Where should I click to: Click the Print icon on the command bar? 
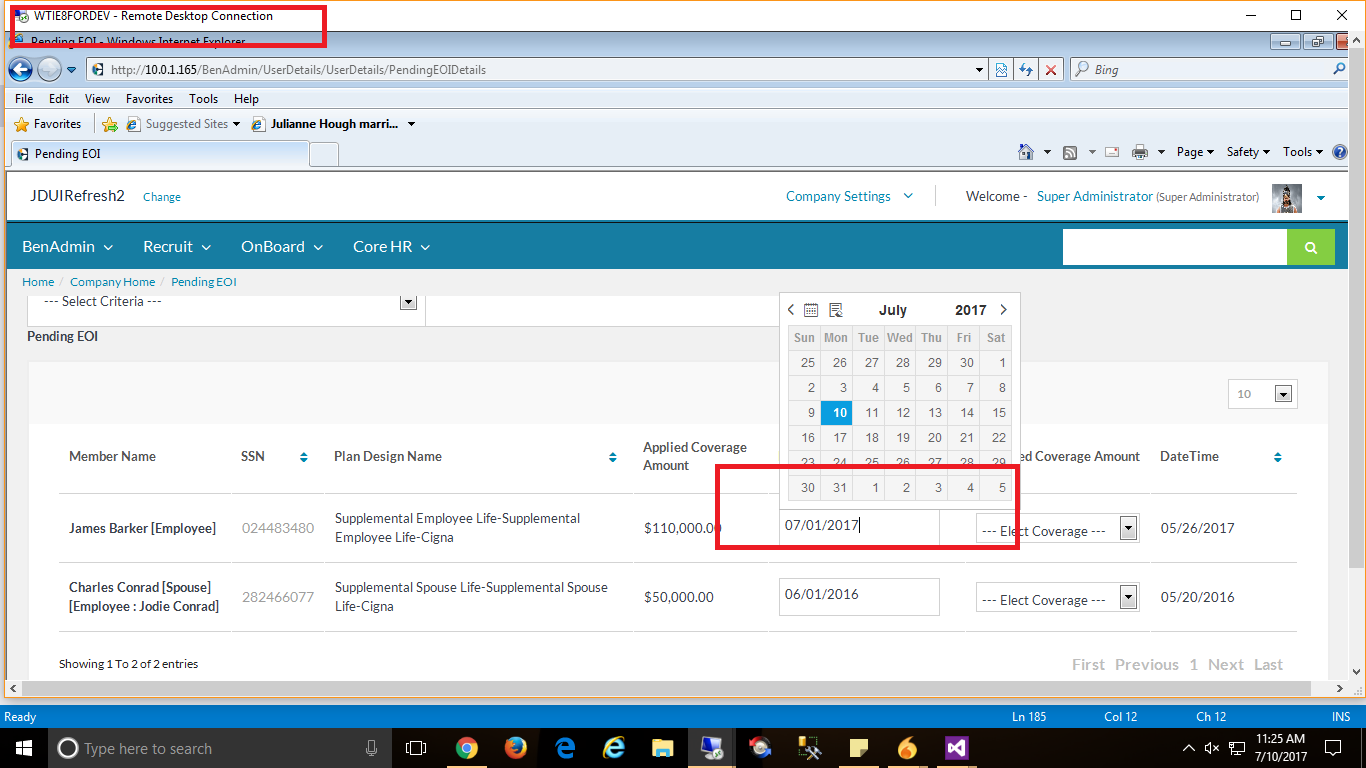point(1140,151)
